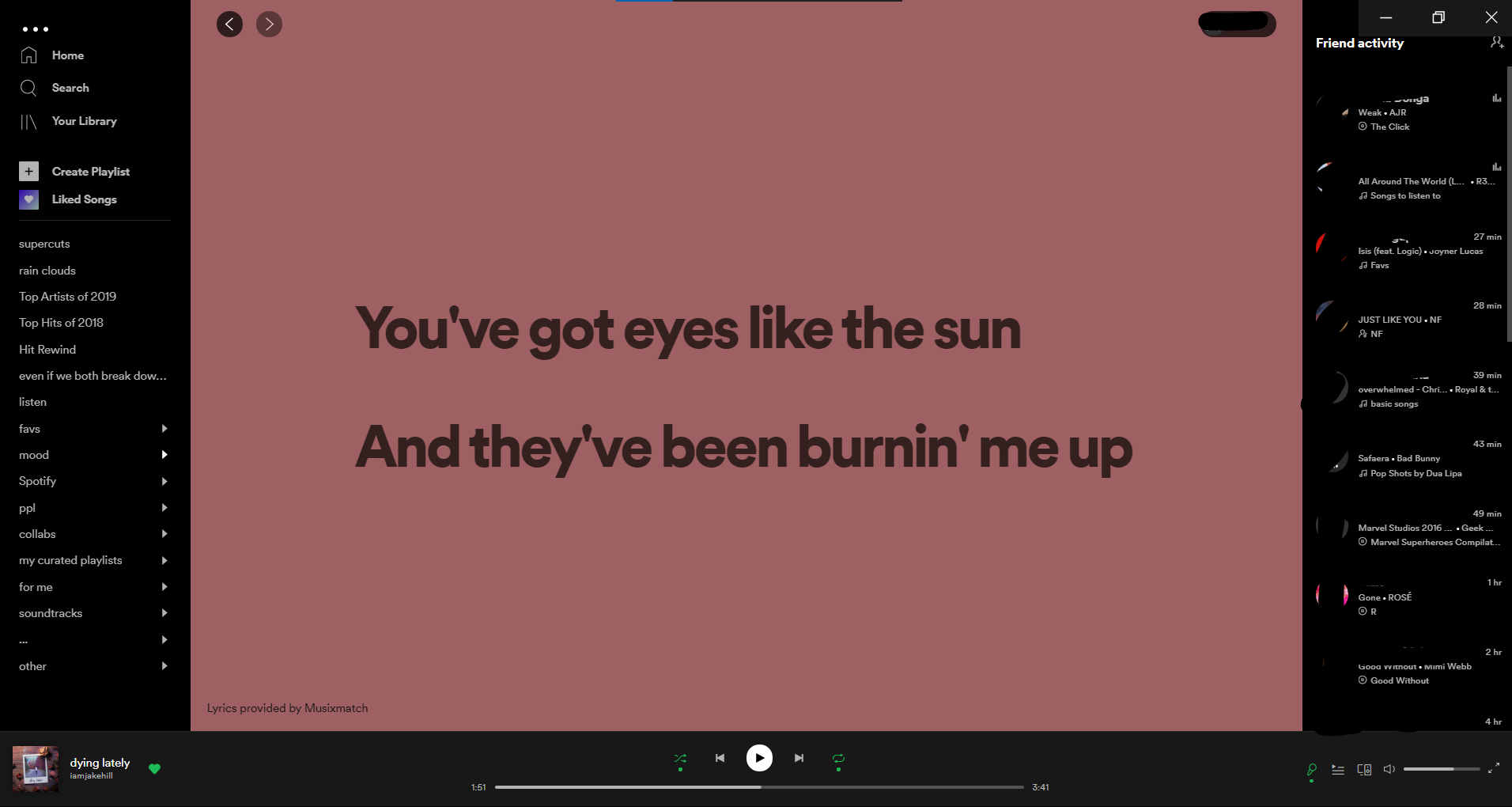
Task: Unlike song with the green heart
Action: 155,768
